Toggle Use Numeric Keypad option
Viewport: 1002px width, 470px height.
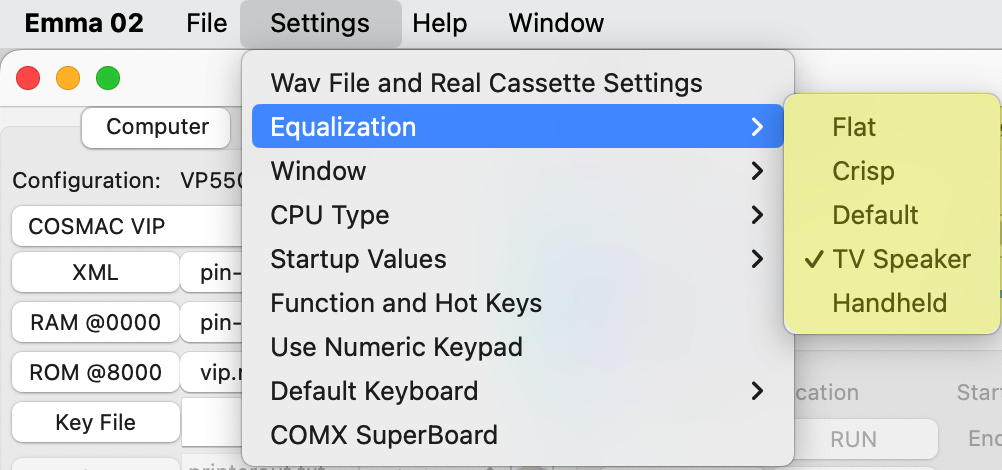pyautogui.click(x=396, y=347)
